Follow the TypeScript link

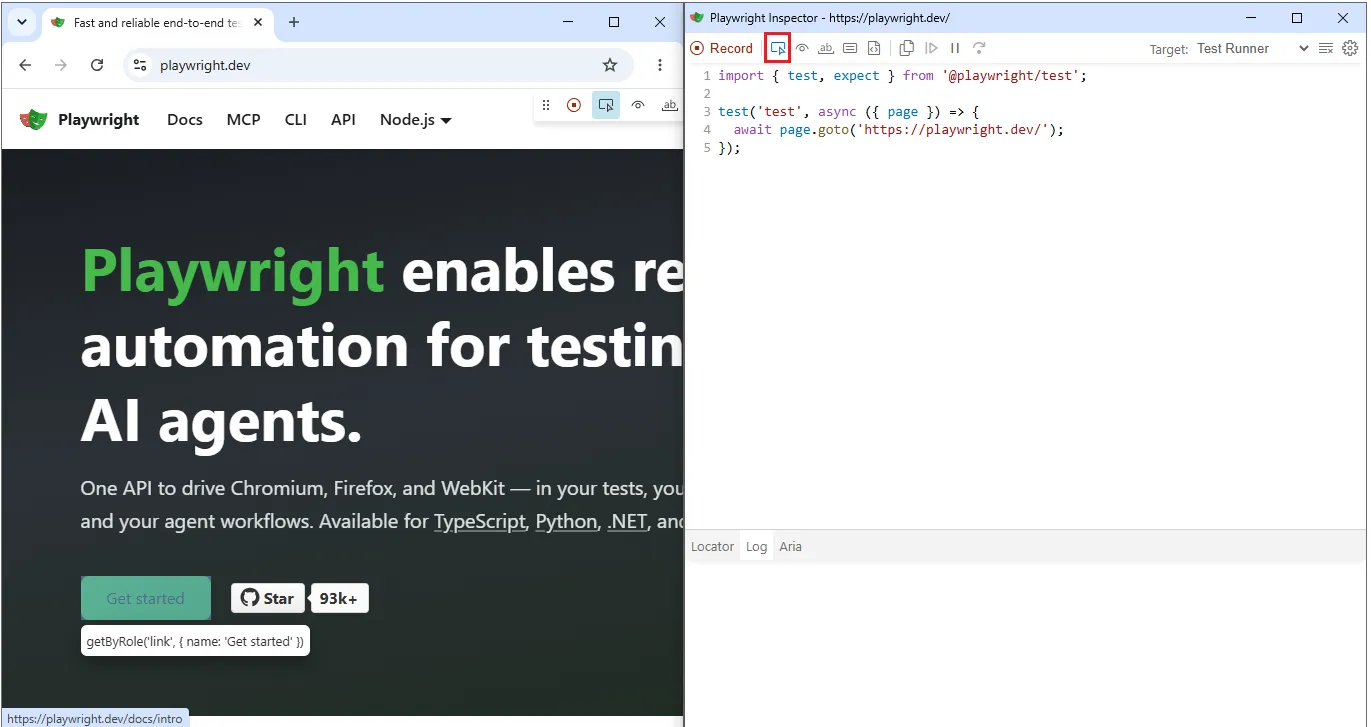point(480,522)
